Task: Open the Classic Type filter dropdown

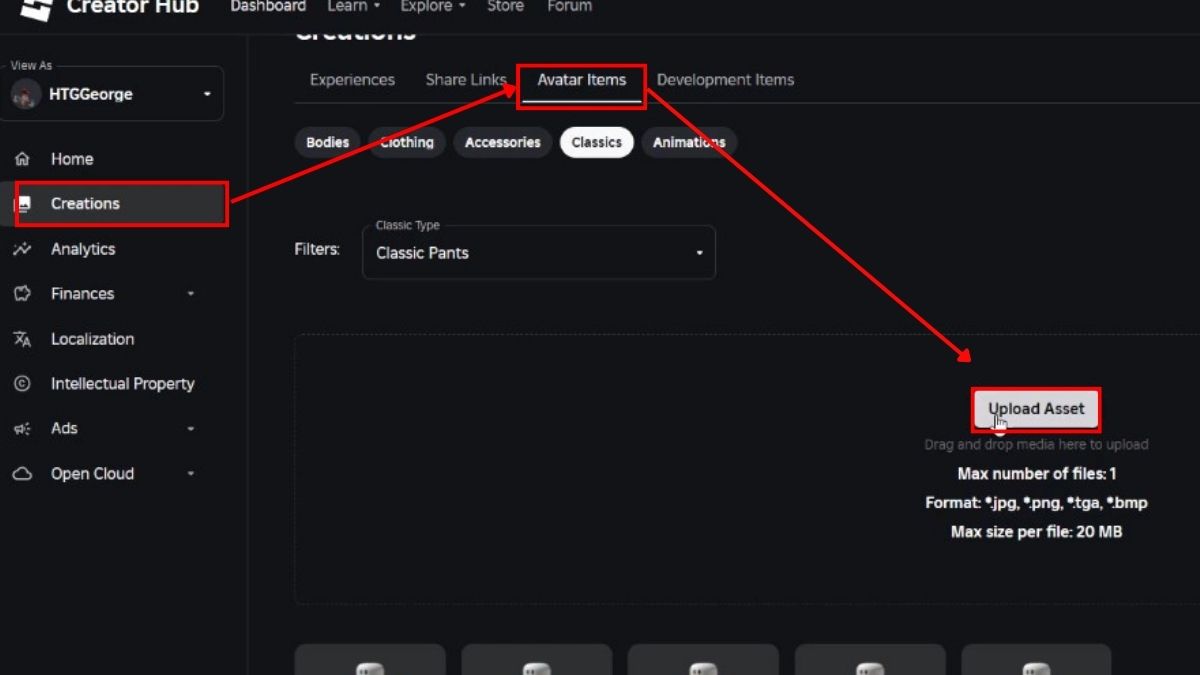Action: [539, 252]
